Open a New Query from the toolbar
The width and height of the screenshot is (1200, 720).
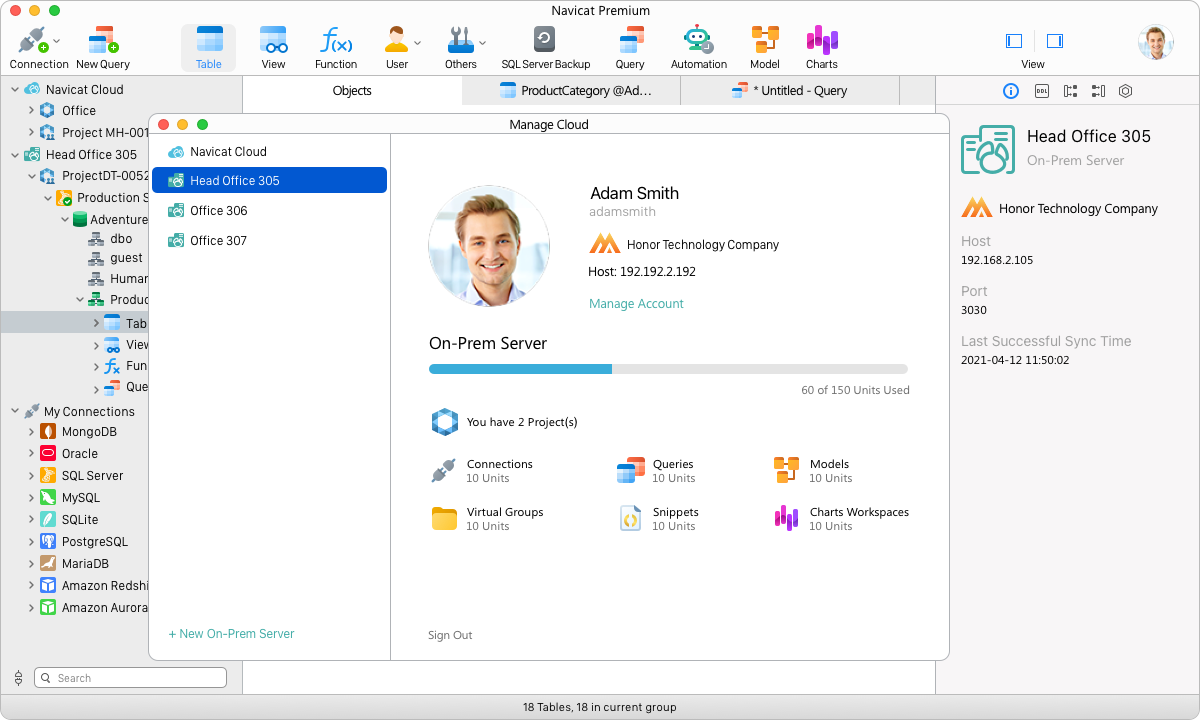103,41
